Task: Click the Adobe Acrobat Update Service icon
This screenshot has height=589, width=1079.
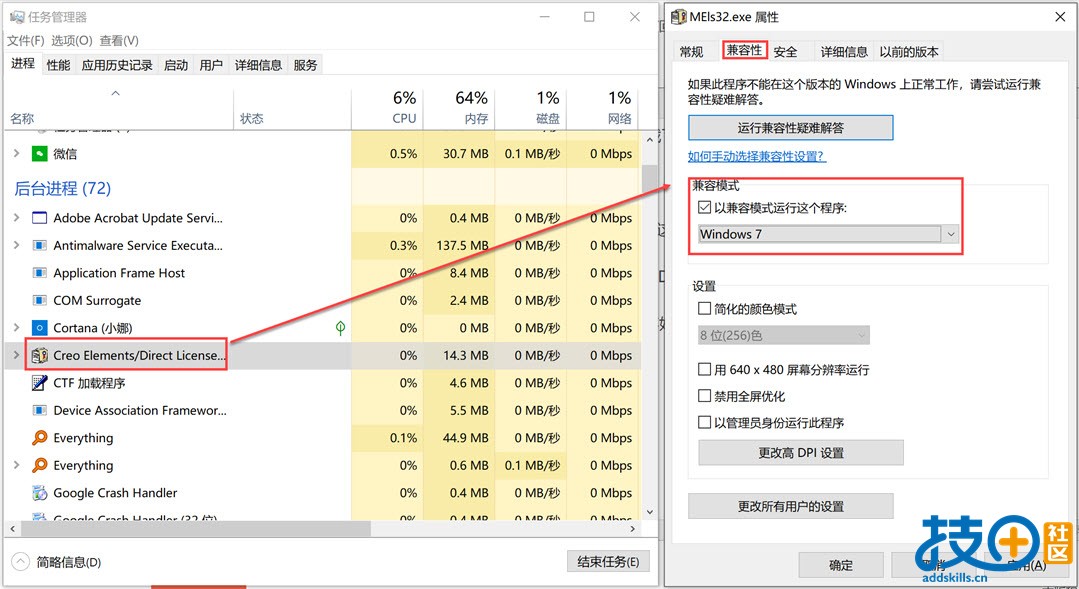Action: coord(39,218)
